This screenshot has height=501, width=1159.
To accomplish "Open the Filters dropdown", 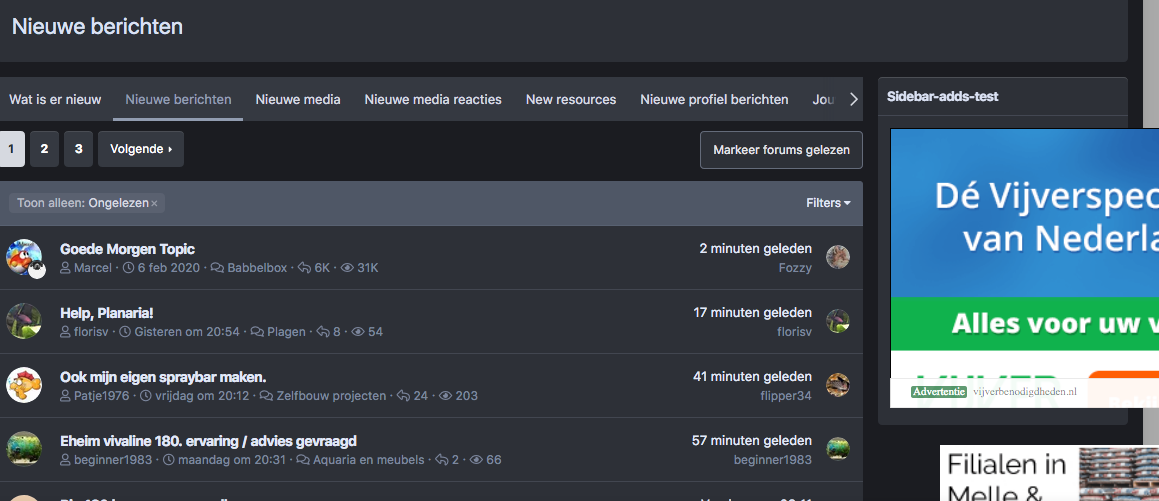I will 828,202.
